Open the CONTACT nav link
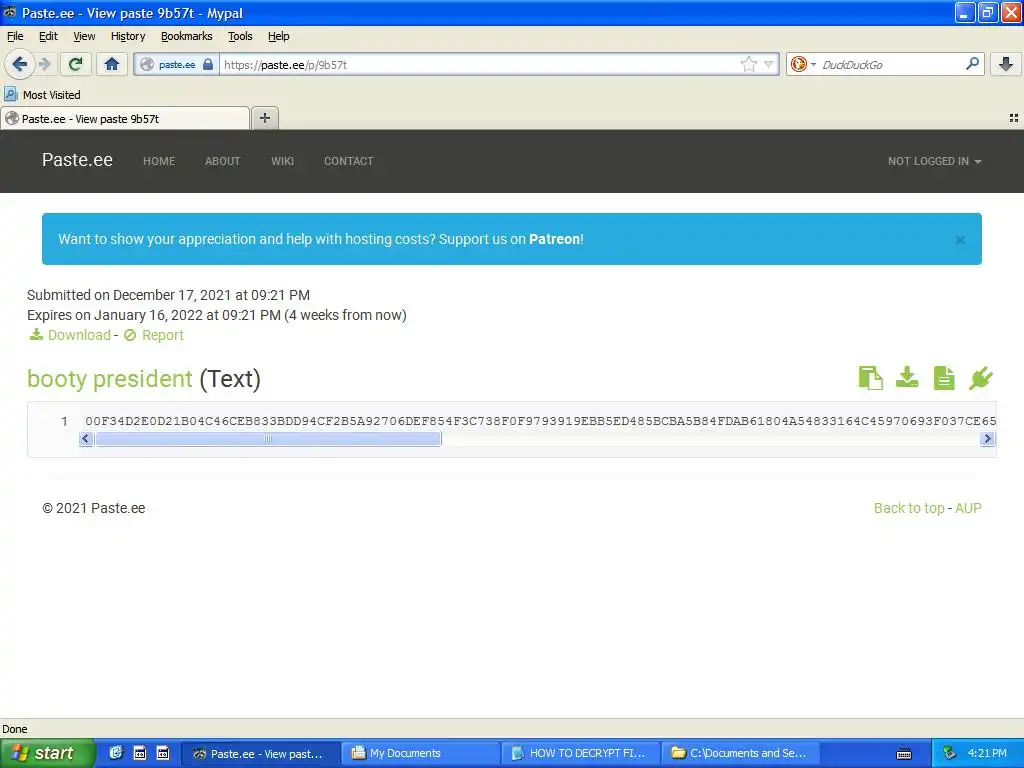The height and width of the screenshot is (768, 1024). point(349,161)
